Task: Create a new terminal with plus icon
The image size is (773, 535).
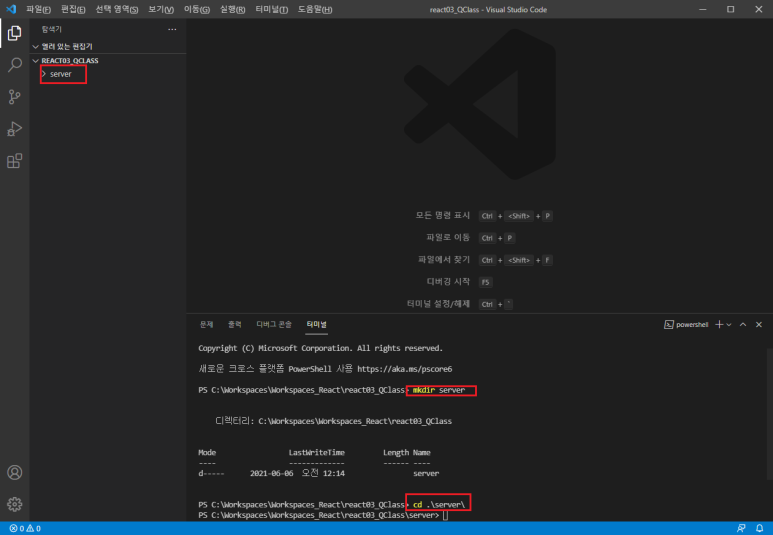Action: pyautogui.click(x=719, y=324)
